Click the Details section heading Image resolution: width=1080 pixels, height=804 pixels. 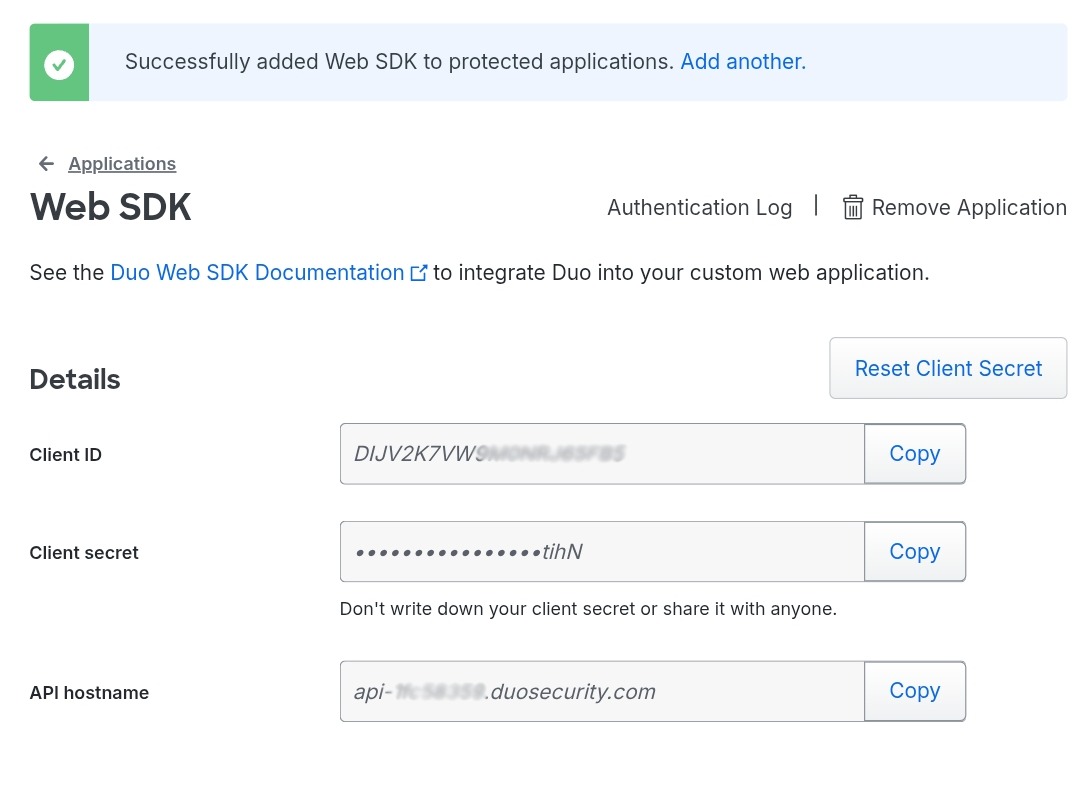click(x=74, y=380)
